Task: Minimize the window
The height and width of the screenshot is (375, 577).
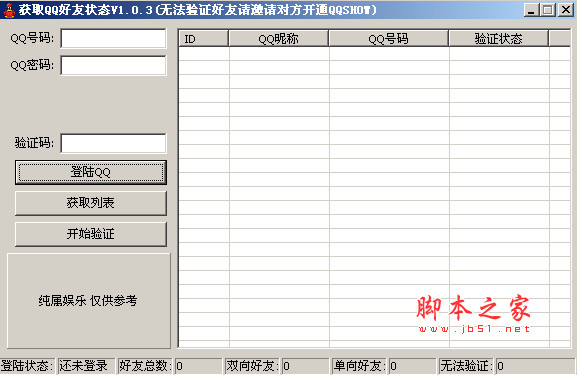Action: 531,10
